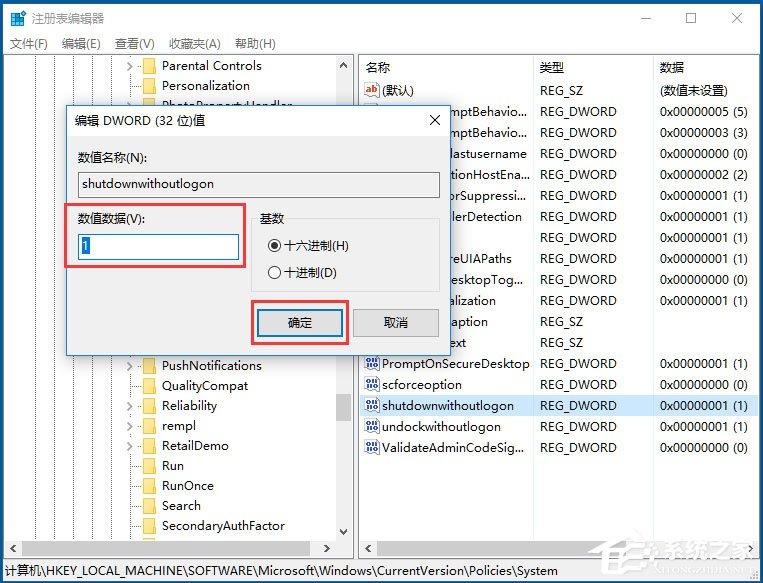Click the PromptOnSecureDesktop DWORD icon

coord(372,363)
